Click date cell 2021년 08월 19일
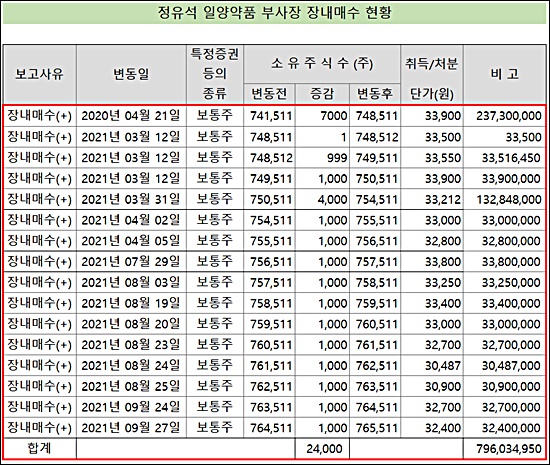 tap(131, 303)
